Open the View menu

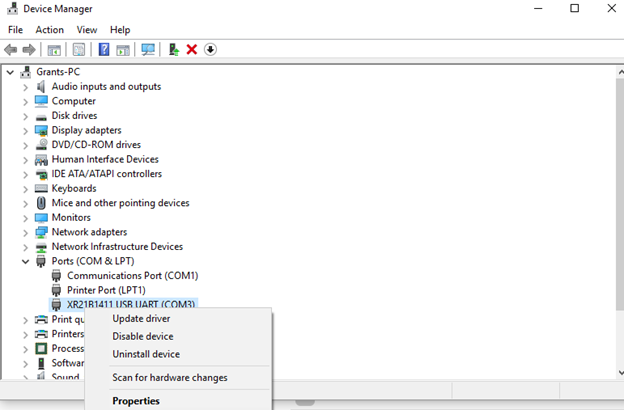[87, 30]
